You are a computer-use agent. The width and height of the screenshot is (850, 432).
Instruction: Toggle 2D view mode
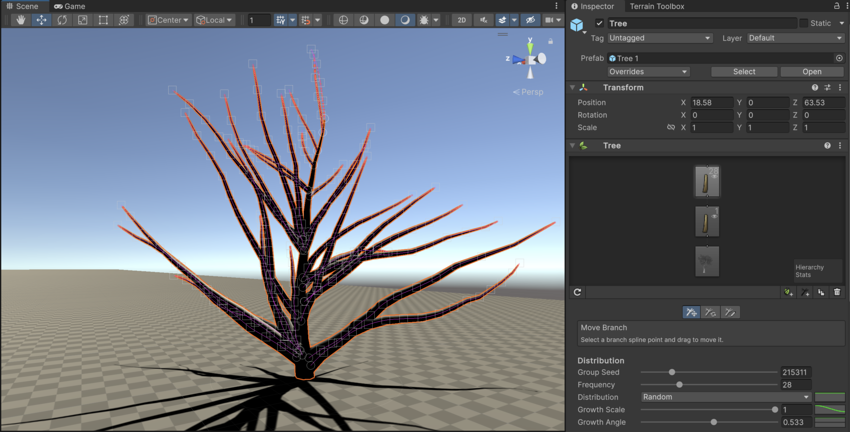click(461, 20)
